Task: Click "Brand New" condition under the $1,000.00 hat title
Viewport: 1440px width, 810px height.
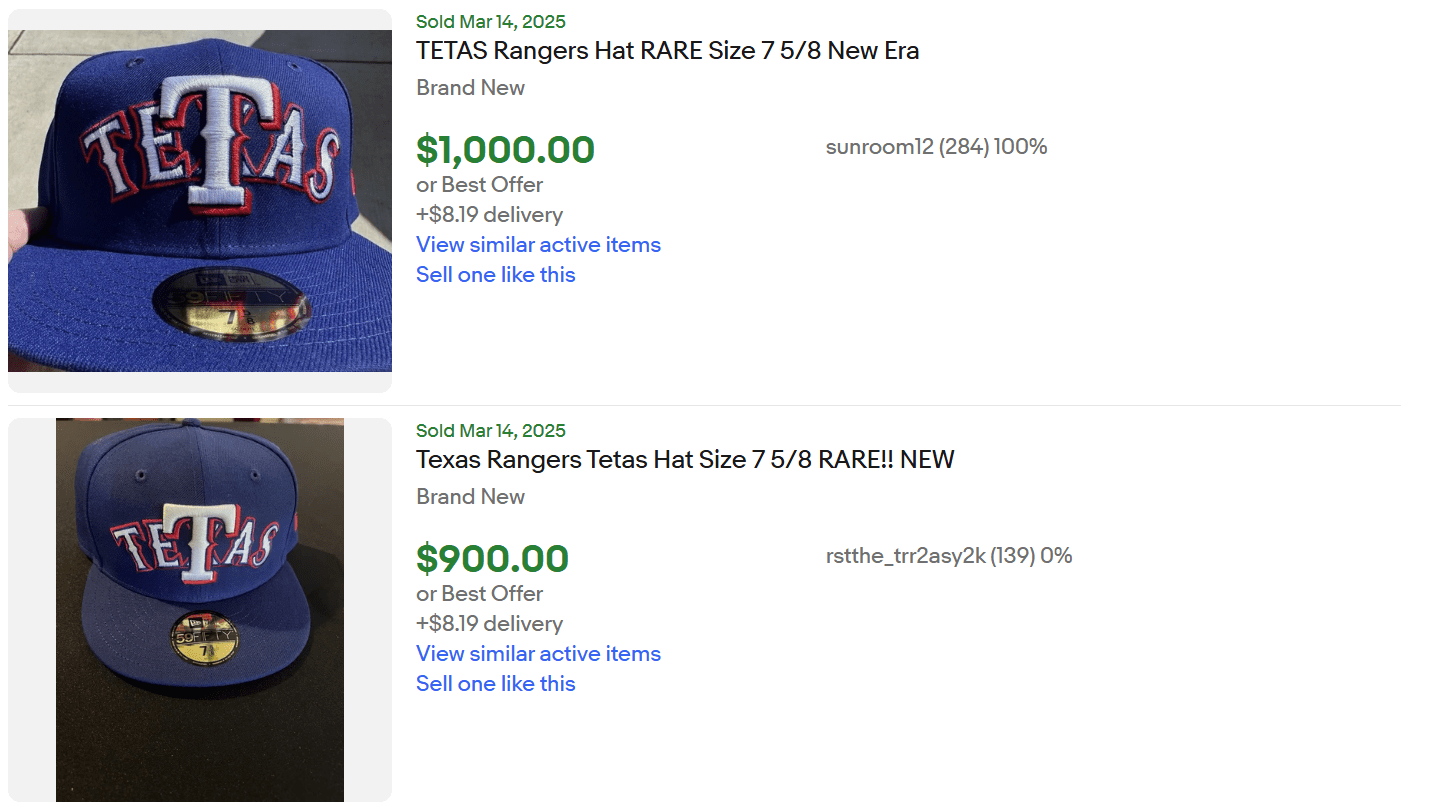Action: coord(470,88)
